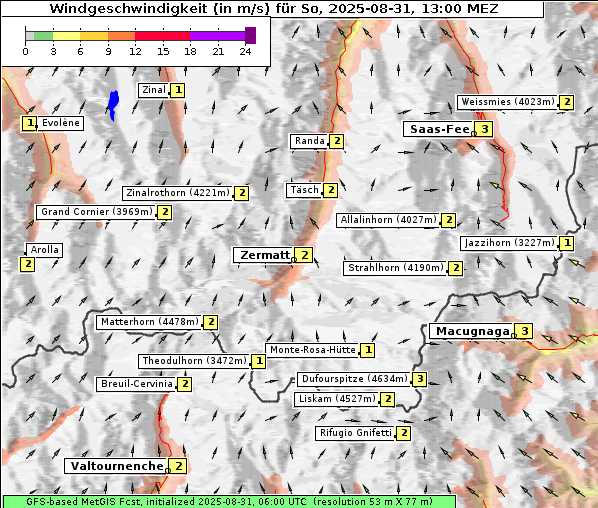Click wind value 2 beside Matterhorn
This screenshot has height=508, width=598.
tap(211, 322)
